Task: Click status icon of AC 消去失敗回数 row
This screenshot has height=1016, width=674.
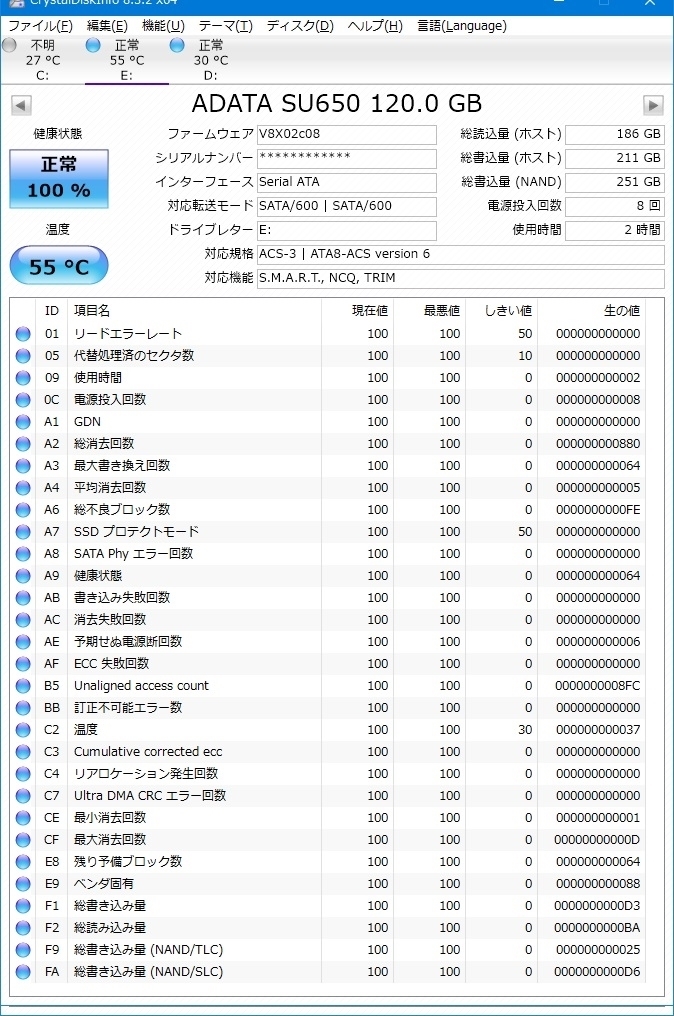Action: tap(23, 621)
